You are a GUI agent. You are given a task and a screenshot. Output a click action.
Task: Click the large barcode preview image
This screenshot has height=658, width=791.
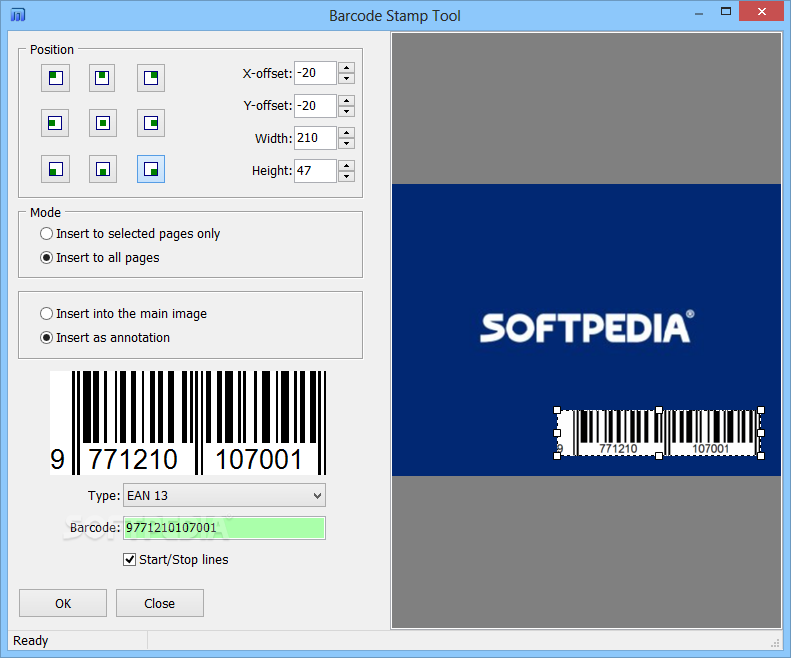pos(188,423)
